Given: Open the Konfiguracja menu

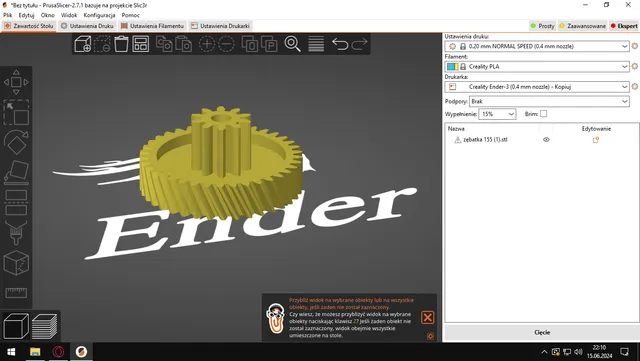Looking at the screenshot, I should (99, 15).
